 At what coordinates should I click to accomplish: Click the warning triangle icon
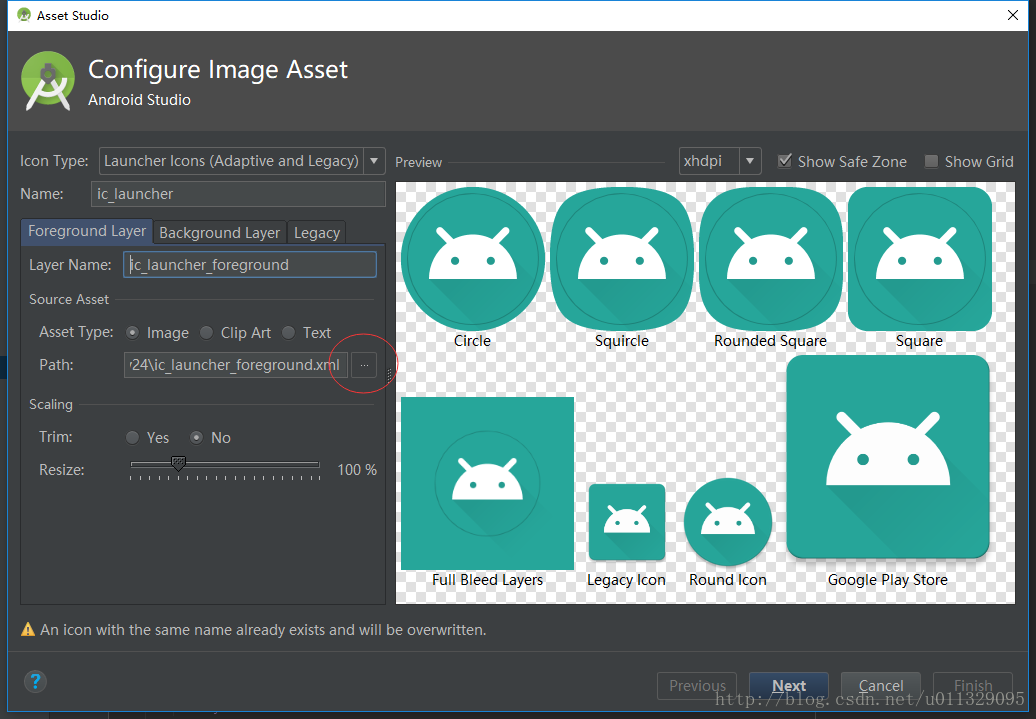click(x=28, y=630)
